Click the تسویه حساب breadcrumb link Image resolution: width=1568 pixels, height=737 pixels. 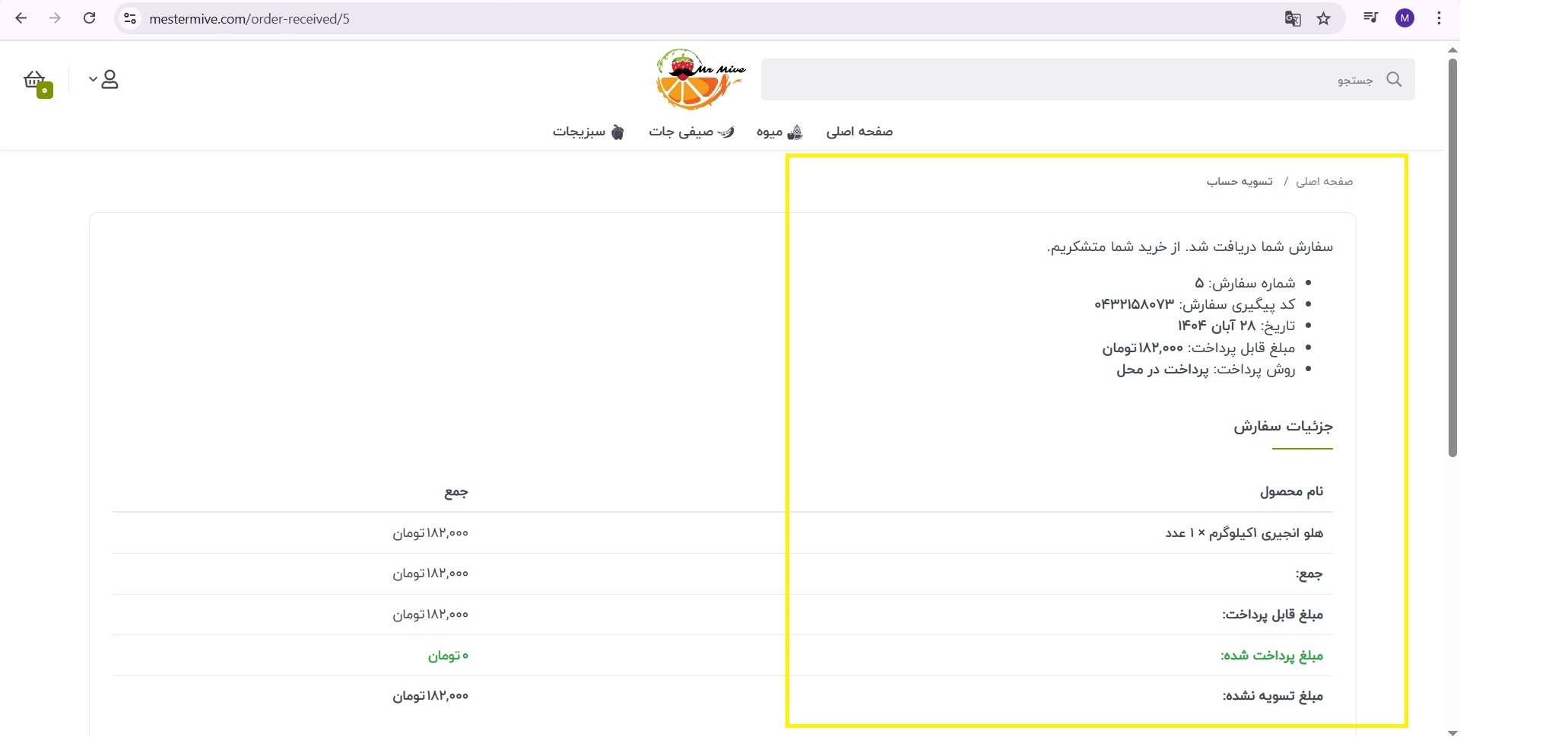tap(1239, 182)
